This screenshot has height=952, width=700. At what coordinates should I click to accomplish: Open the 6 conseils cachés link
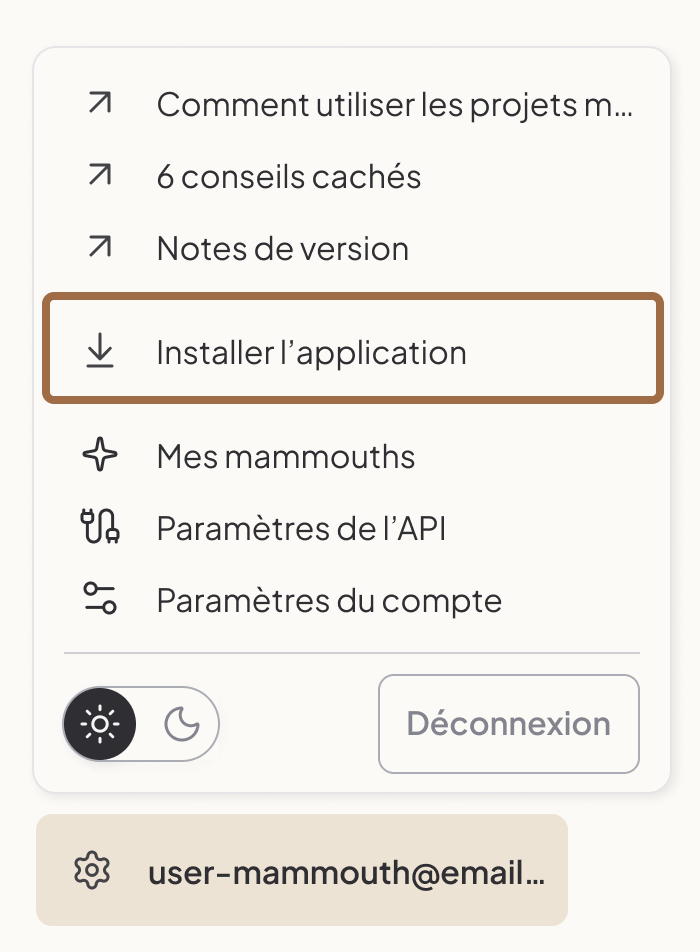pos(288,175)
